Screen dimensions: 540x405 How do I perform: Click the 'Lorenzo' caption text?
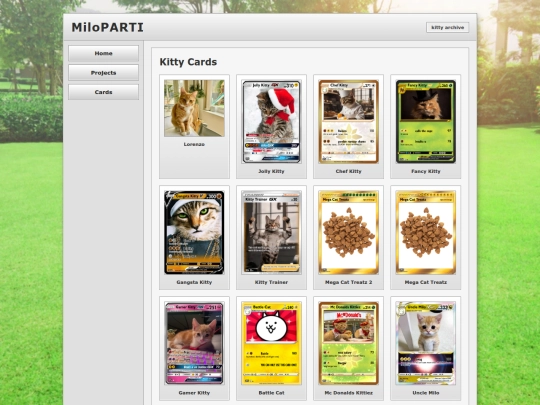pos(194,144)
